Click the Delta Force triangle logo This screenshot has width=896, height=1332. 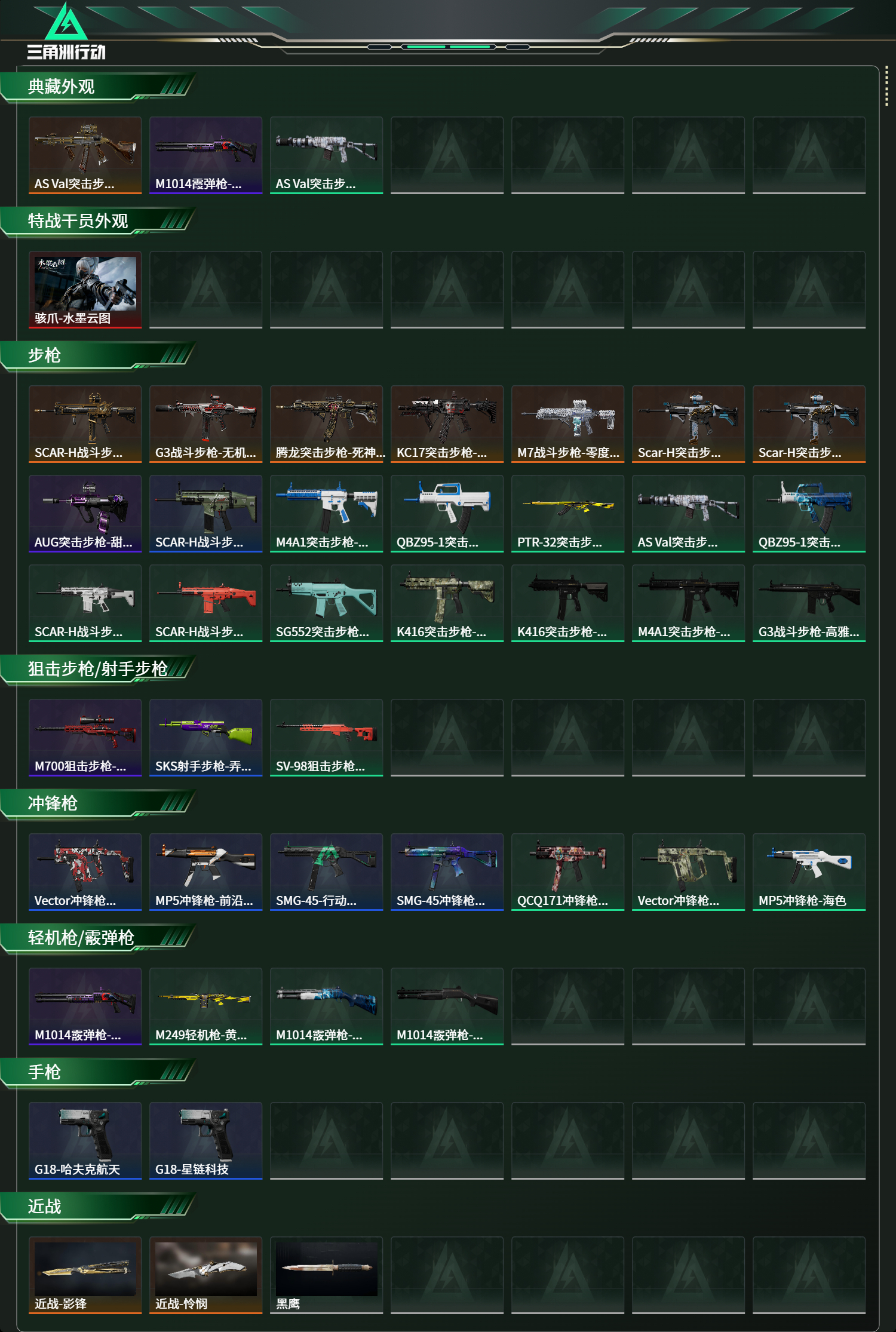point(66,22)
